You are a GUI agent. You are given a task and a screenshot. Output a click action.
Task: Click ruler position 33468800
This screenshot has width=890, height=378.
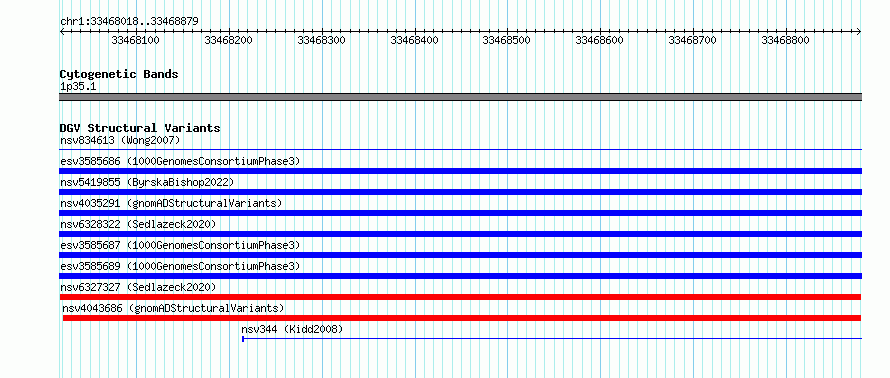click(786, 40)
